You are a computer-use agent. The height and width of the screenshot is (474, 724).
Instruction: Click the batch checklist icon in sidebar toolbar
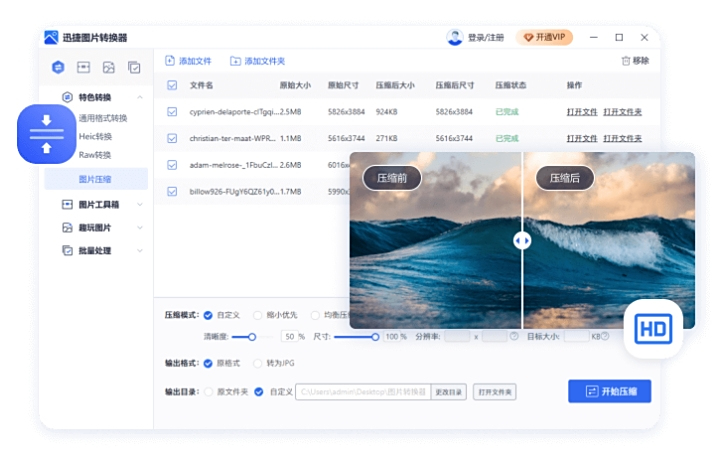tap(134, 68)
